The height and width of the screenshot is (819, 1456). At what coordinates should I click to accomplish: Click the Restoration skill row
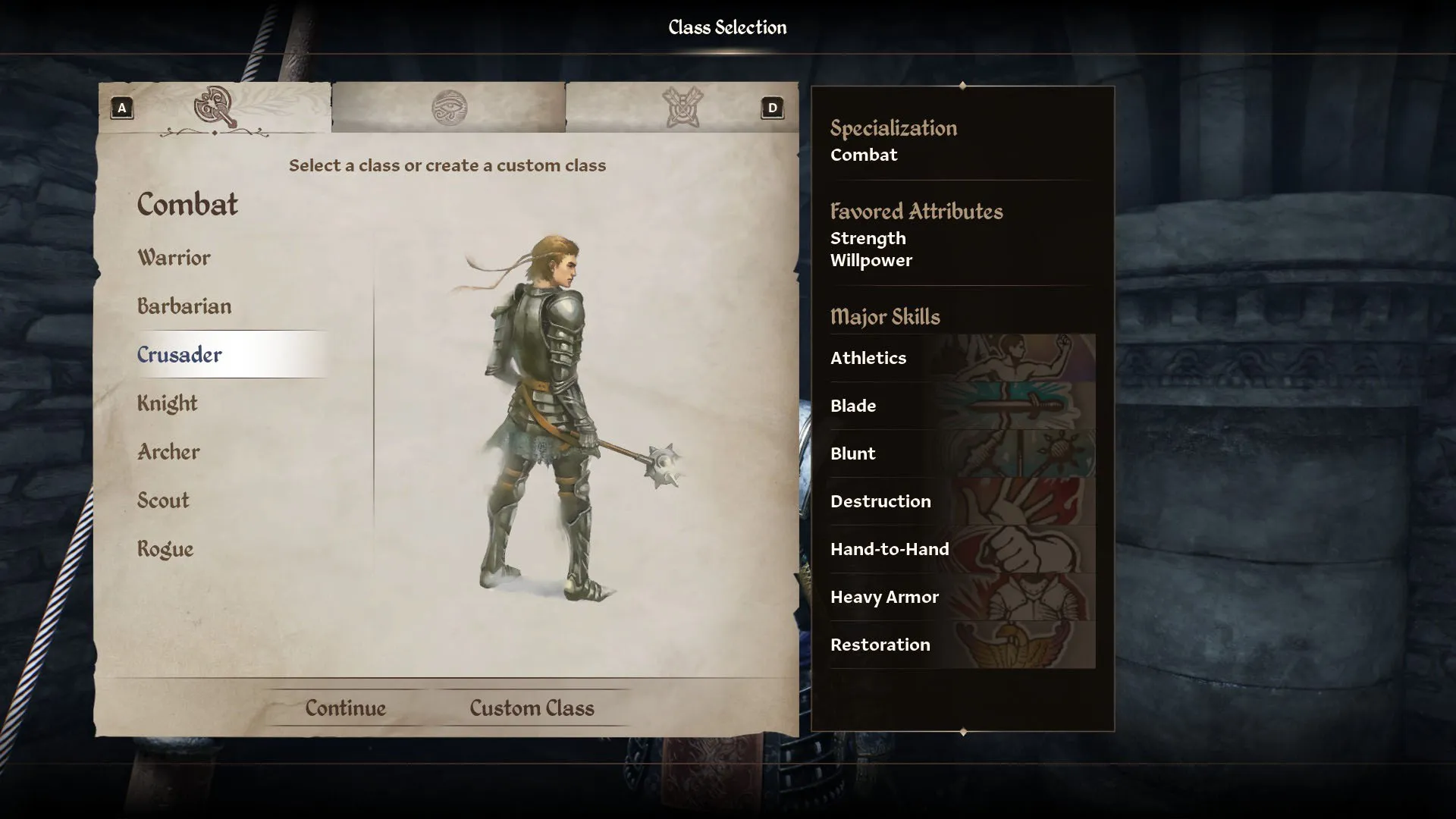pos(962,645)
